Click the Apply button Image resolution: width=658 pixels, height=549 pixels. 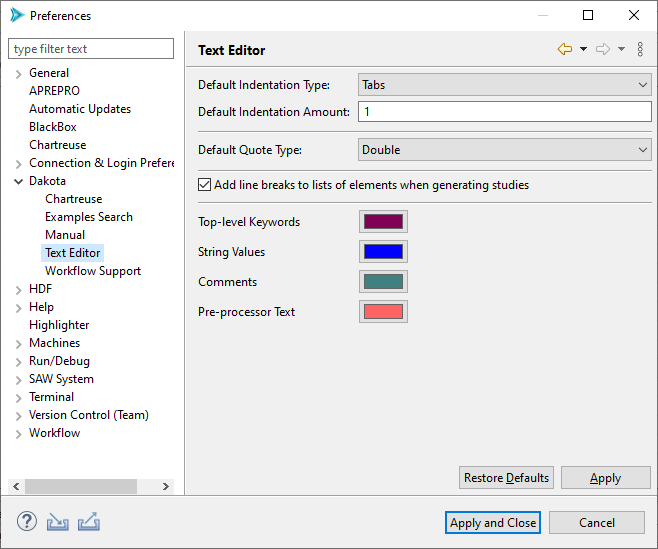pyautogui.click(x=606, y=478)
